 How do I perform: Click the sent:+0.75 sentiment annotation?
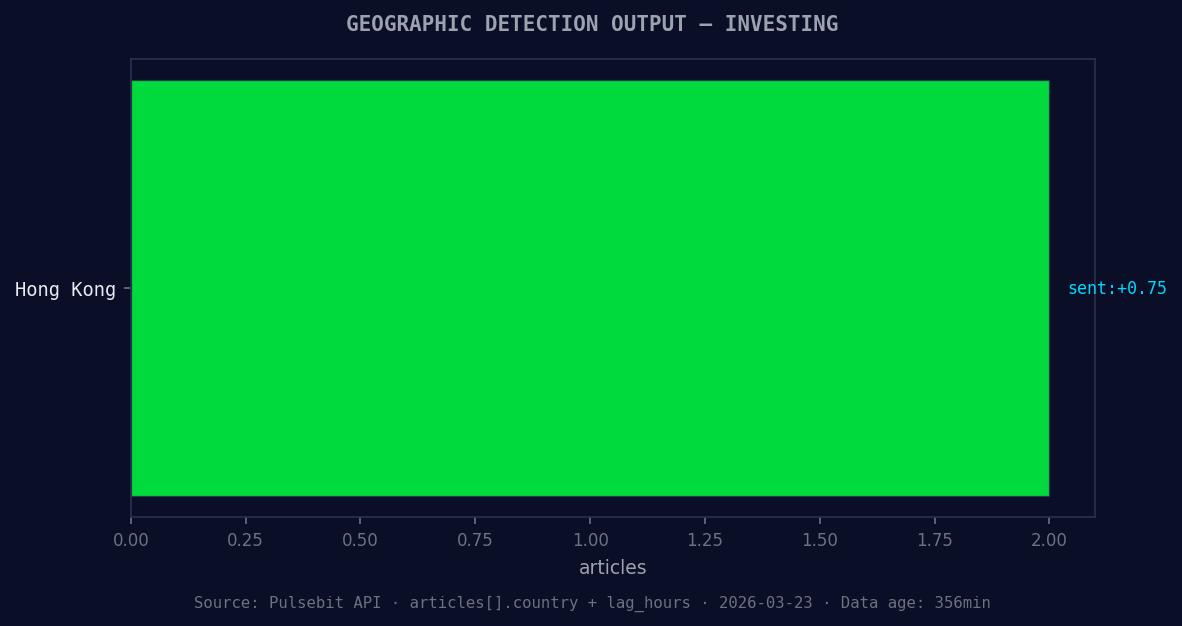tap(1117, 288)
